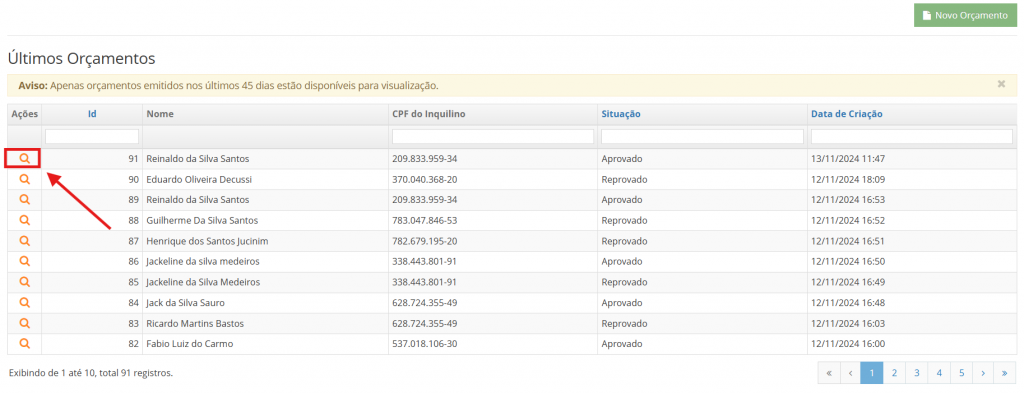This screenshot has width=1024, height=393.
Task: Go to previous page with ‹ button
Action: (x=850, y=373)
